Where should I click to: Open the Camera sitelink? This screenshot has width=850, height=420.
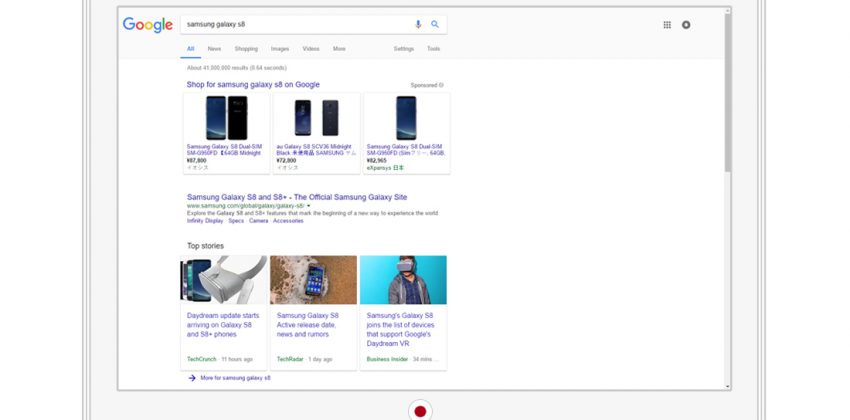[x=259, y=221]
